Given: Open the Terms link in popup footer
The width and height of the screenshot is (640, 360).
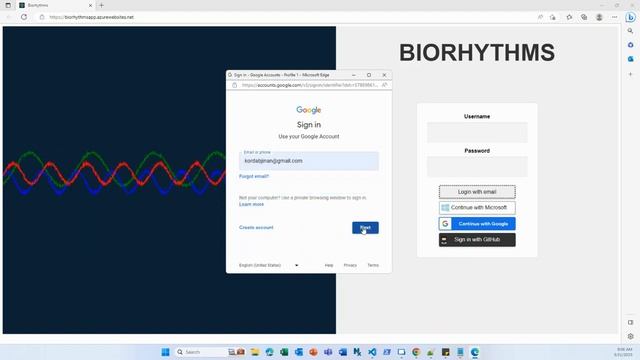Looking at the screenshot, I should tap(373, 265).
